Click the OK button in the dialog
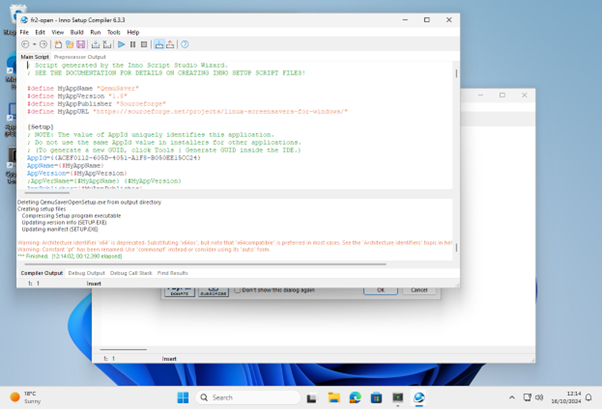This screenshot has width=602, height=409. click(x=380, y=291)
